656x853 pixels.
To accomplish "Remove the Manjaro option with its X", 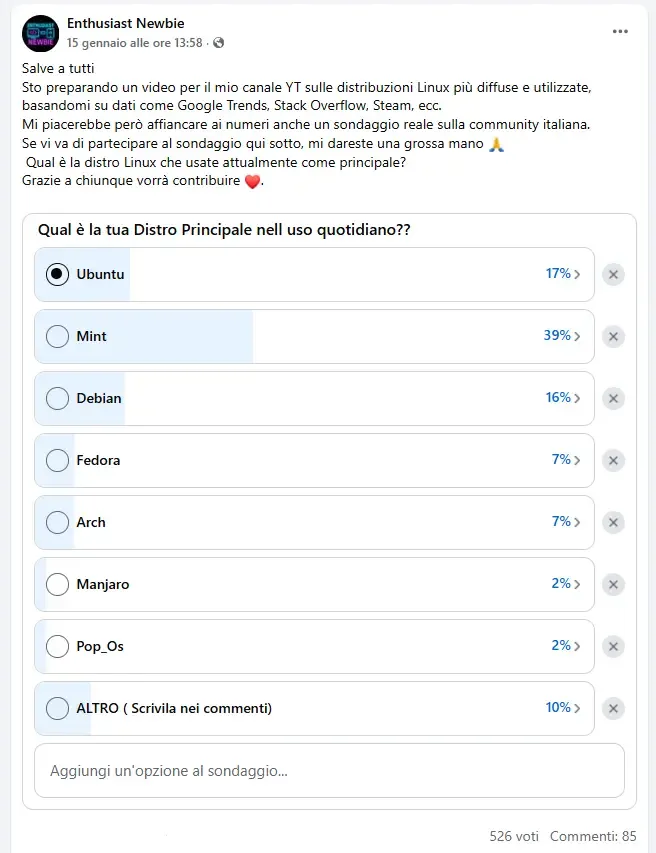I will coord(613,584).
